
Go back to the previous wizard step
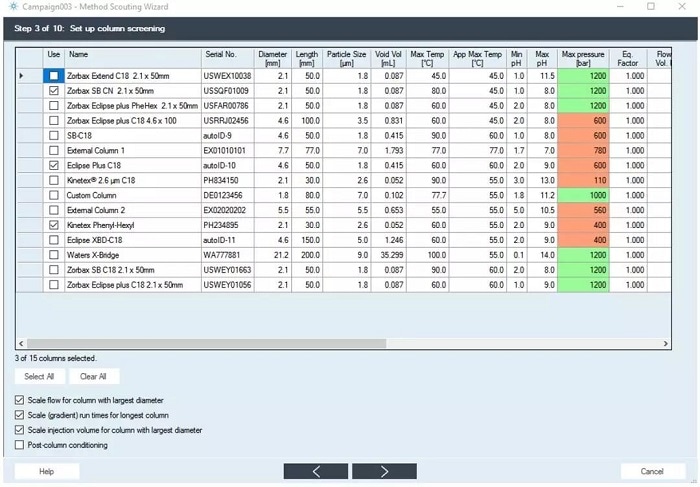pos(316,471)
